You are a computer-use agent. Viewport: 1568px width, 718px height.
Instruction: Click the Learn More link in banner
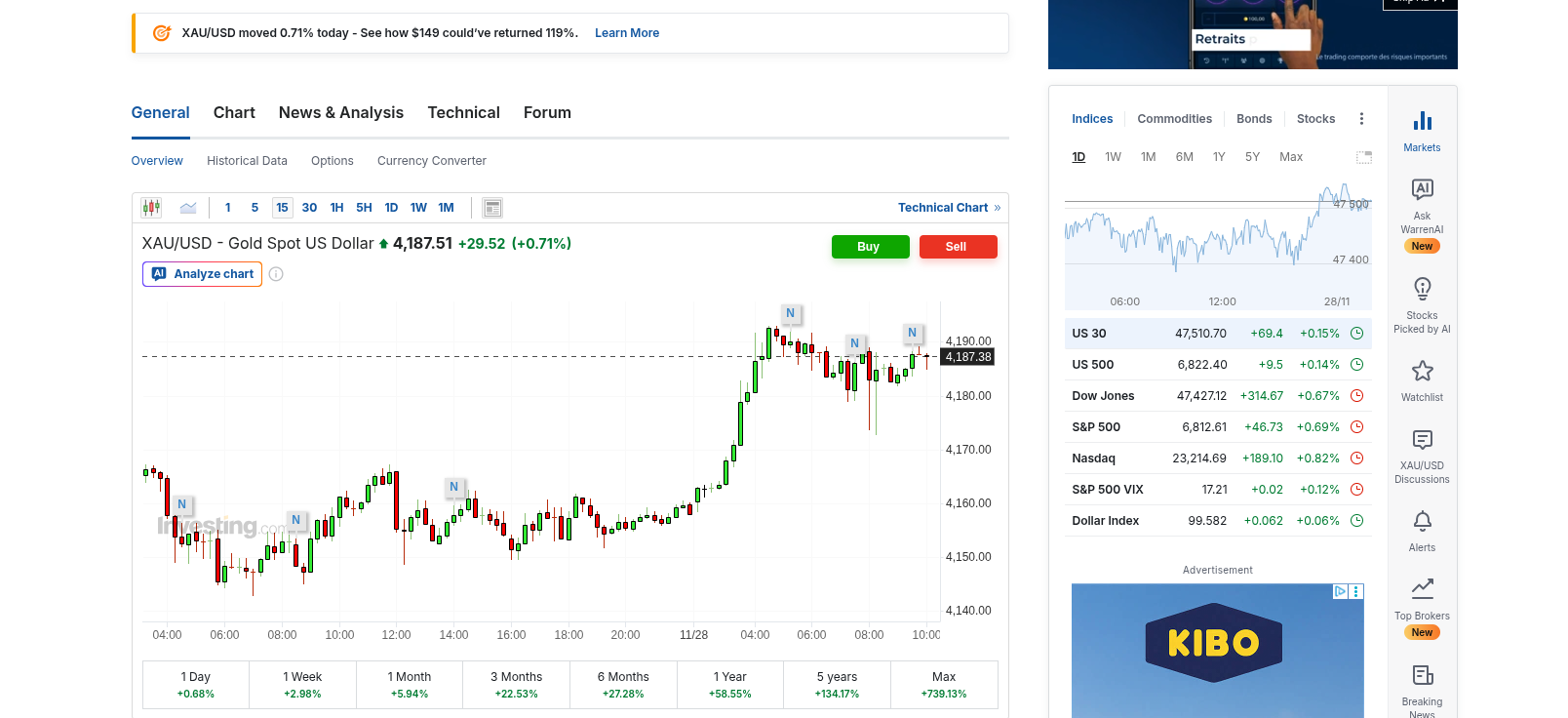627,33
